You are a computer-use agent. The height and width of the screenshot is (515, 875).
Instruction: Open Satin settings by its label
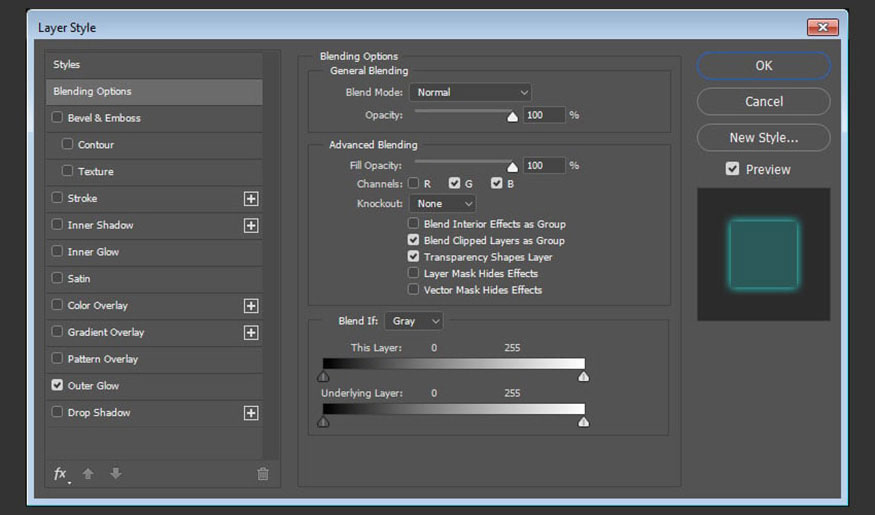(x=79, y=278)
